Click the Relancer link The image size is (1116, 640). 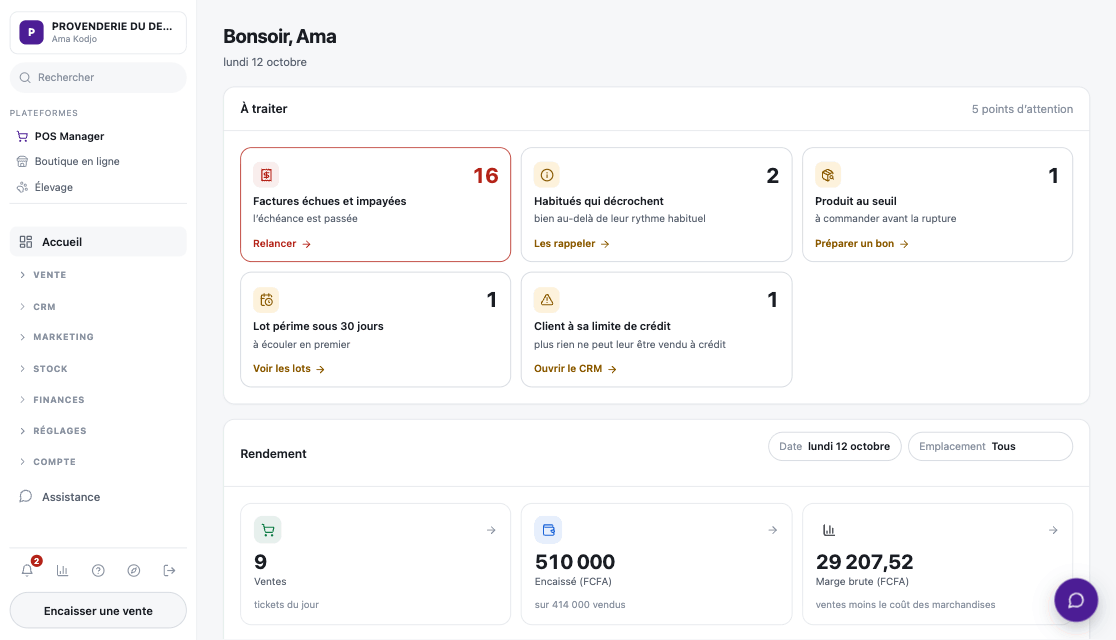(282, 243)
